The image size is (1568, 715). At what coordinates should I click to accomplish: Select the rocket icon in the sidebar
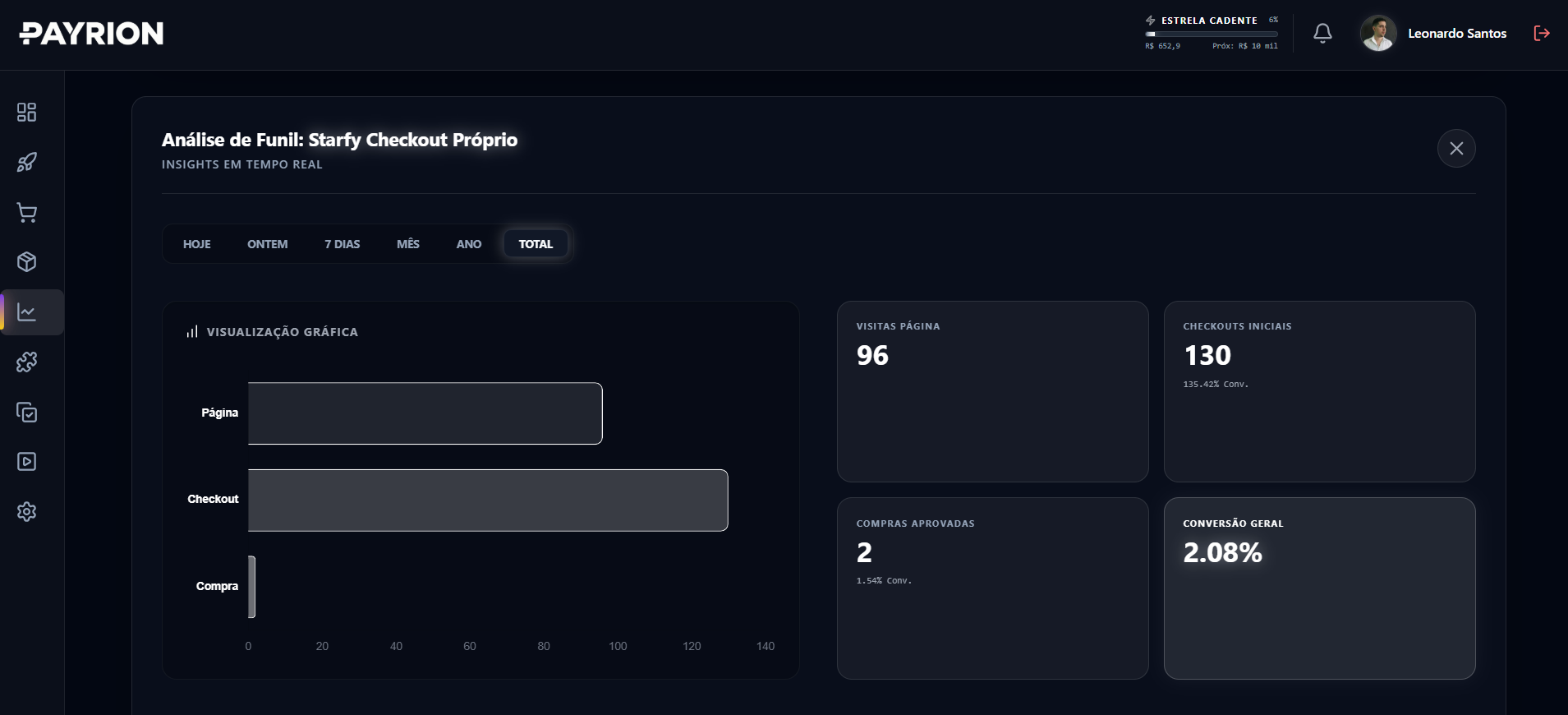pyautogui.click(x=26, y=162)
